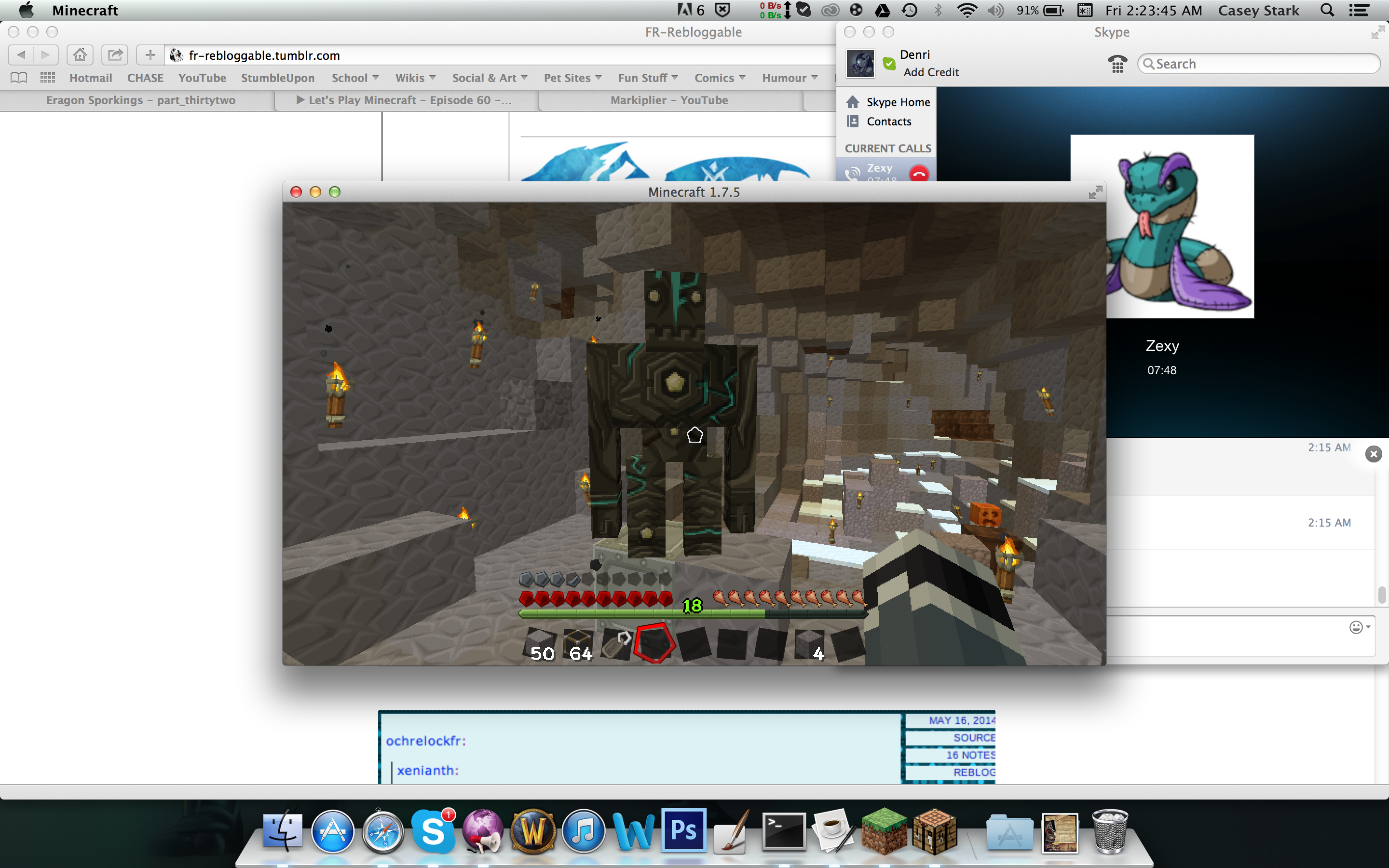Screen dimensions: 1389x868
Task: Launch App Store from the dock
Action: click(x=332, y=831)
